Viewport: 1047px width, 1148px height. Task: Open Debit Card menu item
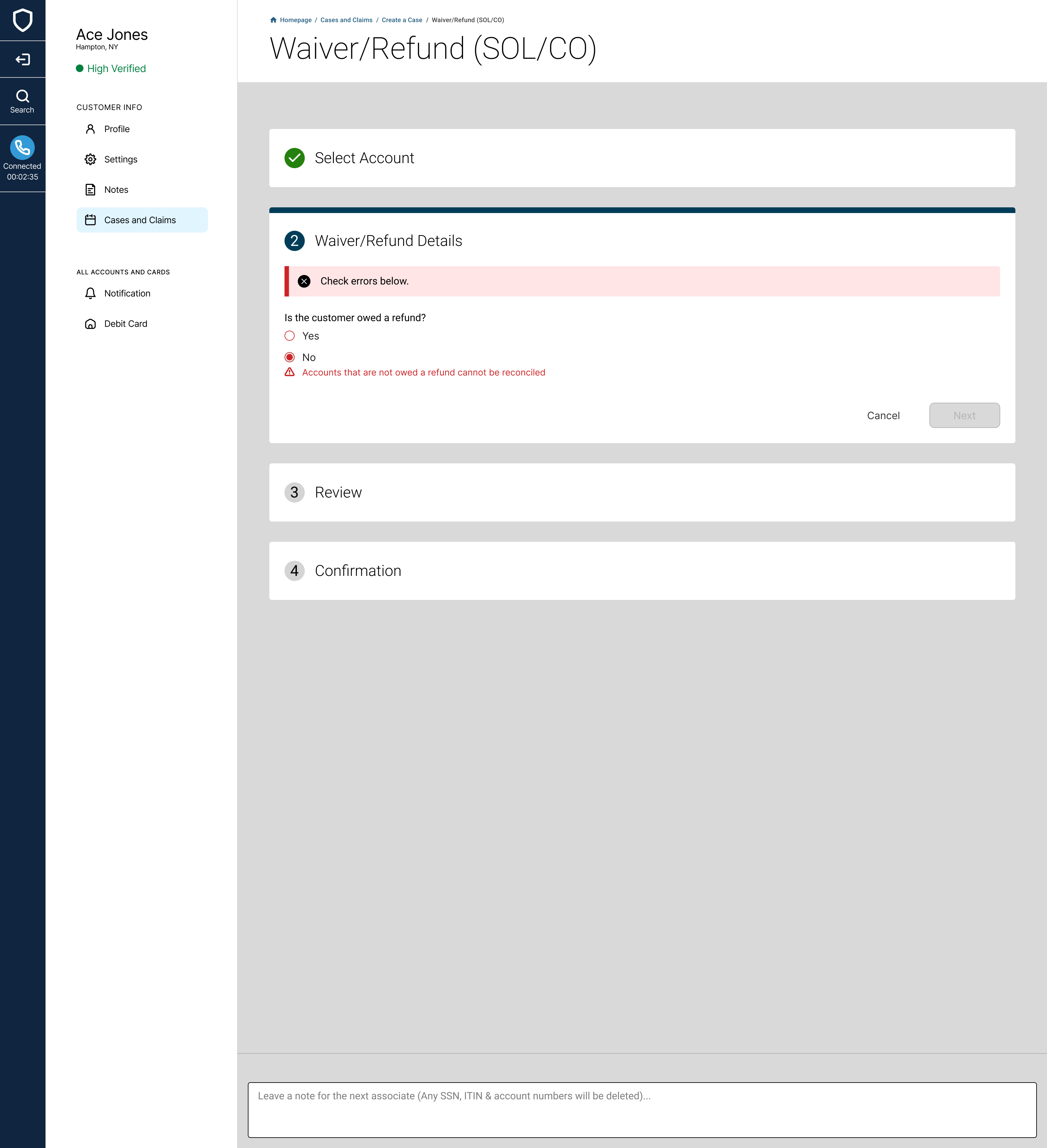(125, 324)
